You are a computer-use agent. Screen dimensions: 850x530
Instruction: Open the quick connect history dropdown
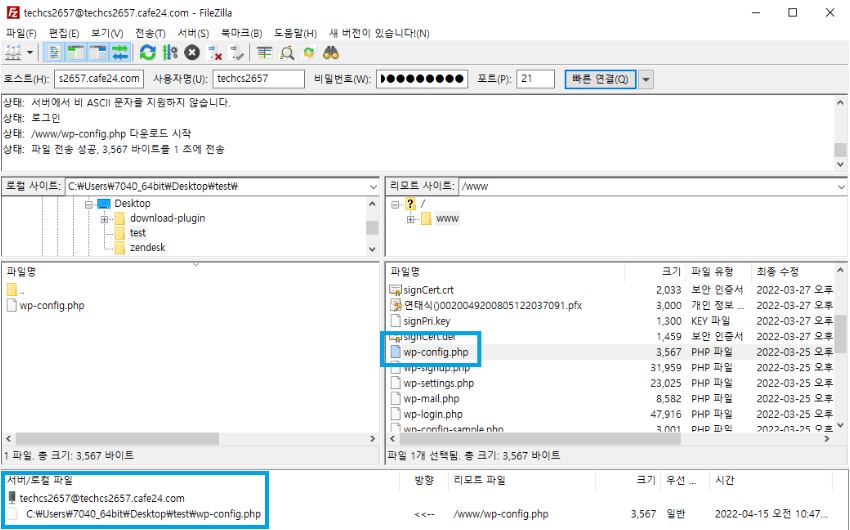(x=646, y=79)
